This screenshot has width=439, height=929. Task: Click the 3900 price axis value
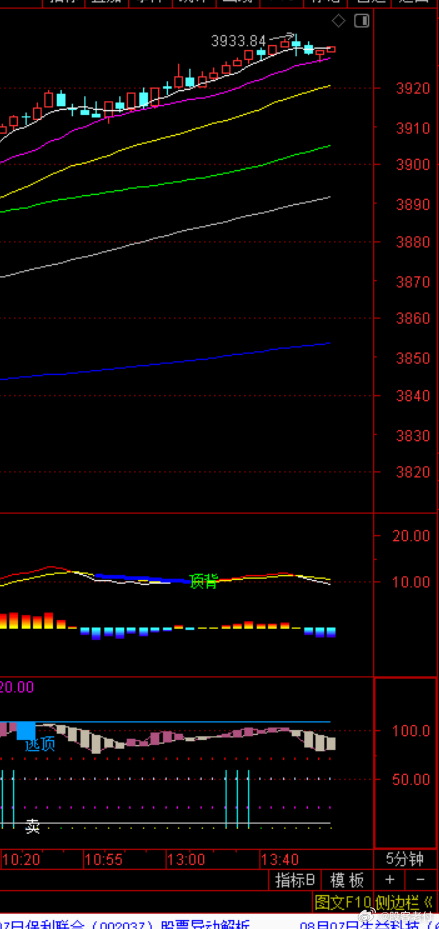pyautogui.click(x=412, y=165)
